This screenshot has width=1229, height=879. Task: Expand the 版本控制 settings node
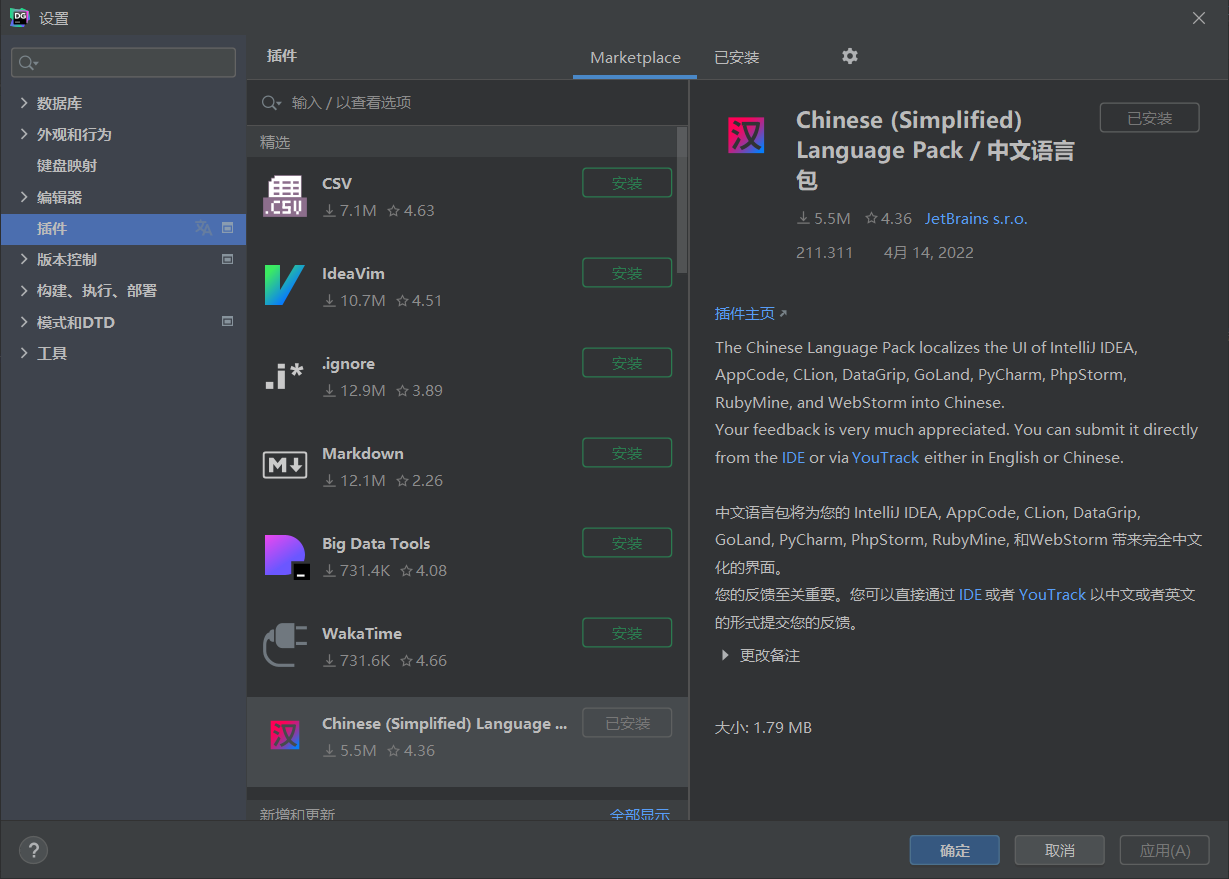[25, 259]
